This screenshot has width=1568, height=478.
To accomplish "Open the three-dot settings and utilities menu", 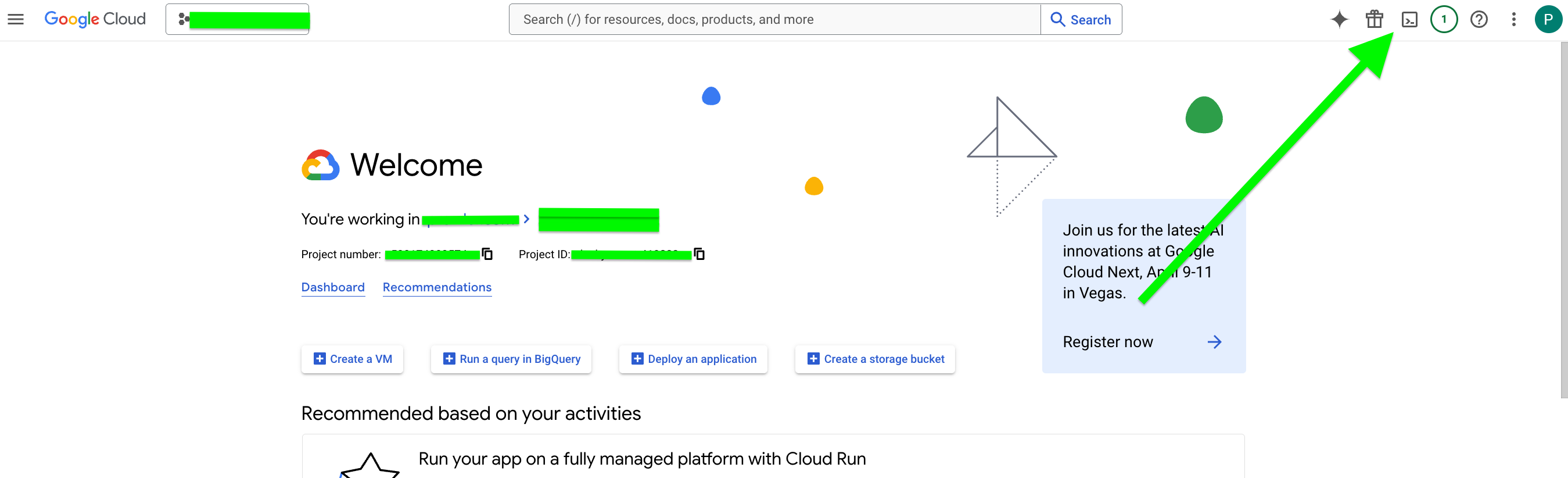I will click(x=1514, y=20).
